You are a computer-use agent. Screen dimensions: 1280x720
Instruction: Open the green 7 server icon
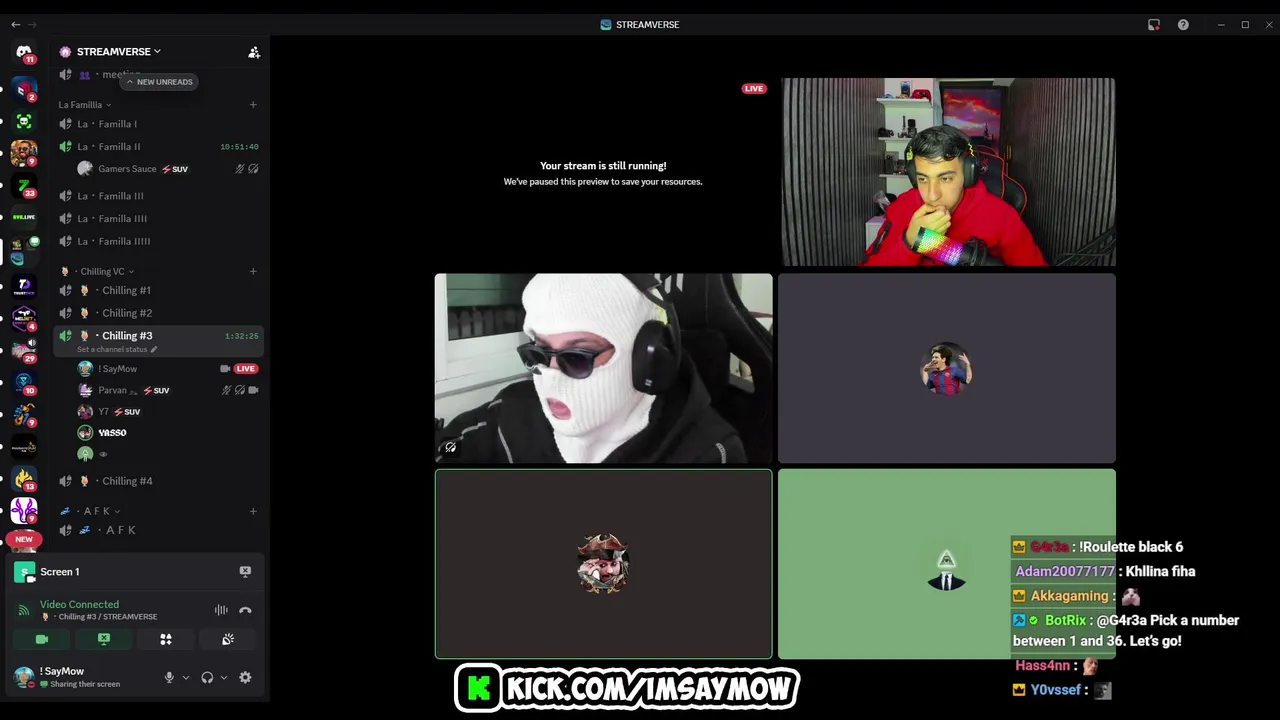click(24, 186)
